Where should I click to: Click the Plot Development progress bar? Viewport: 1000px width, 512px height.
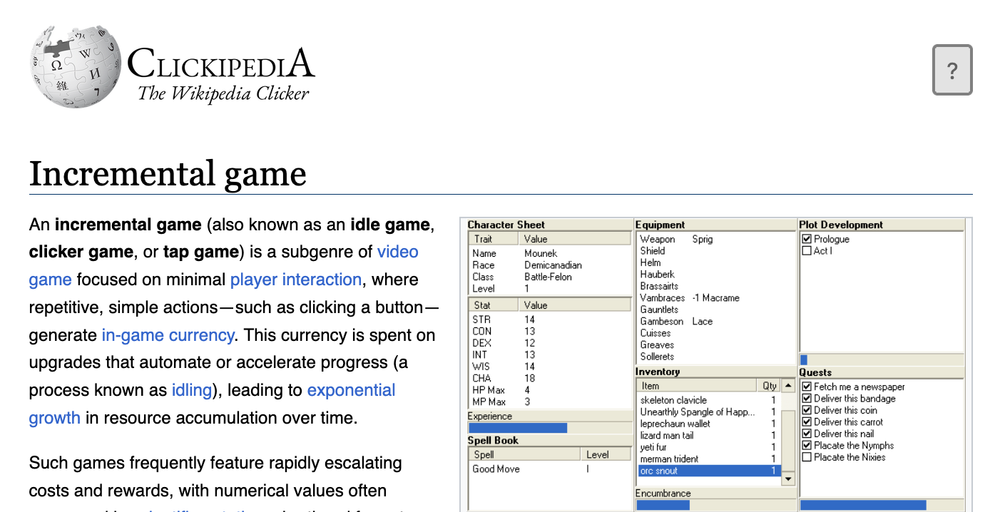tap(881, 360)
